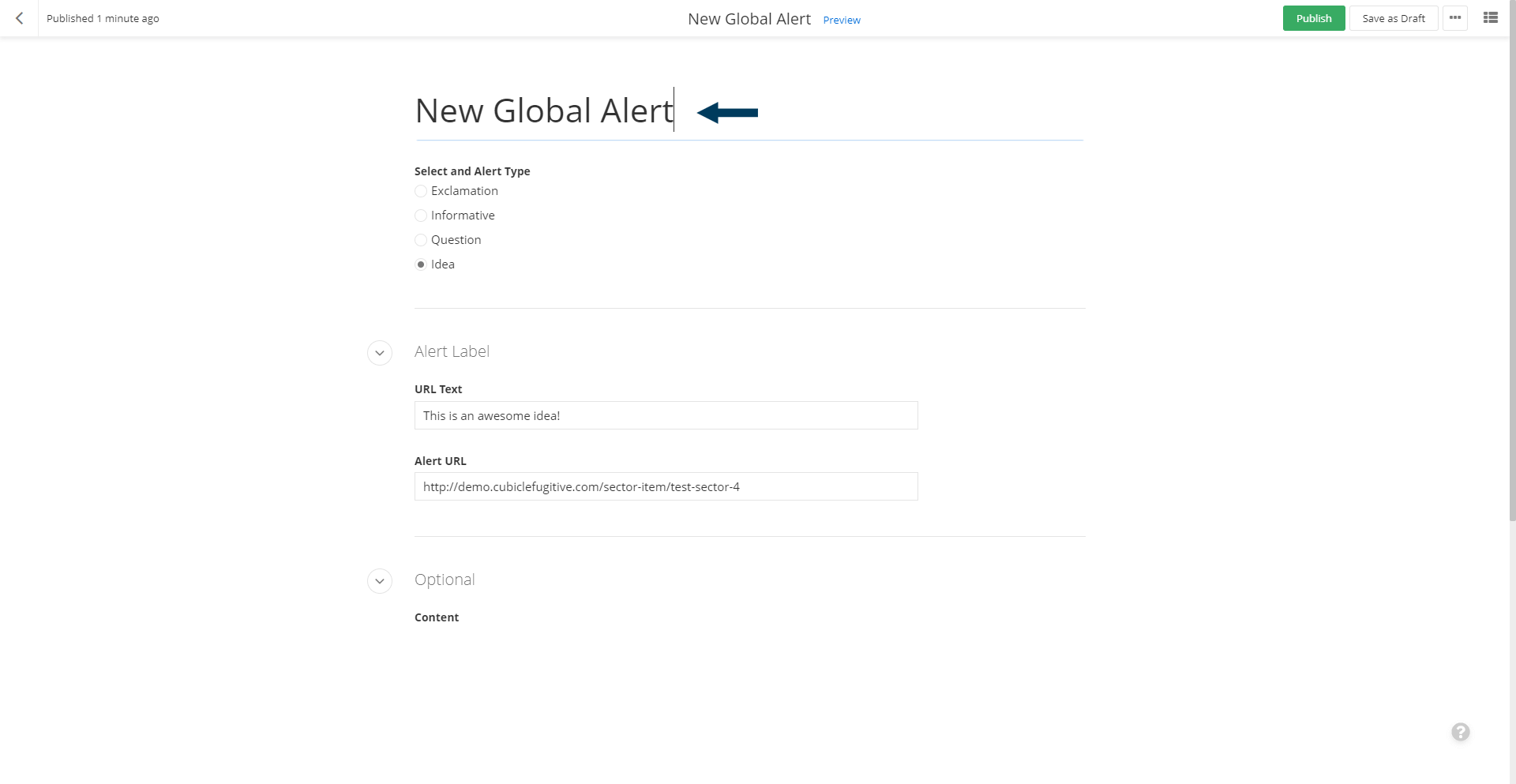Click the green Publish button
1516x784 pixels.
coord(1313,18)
